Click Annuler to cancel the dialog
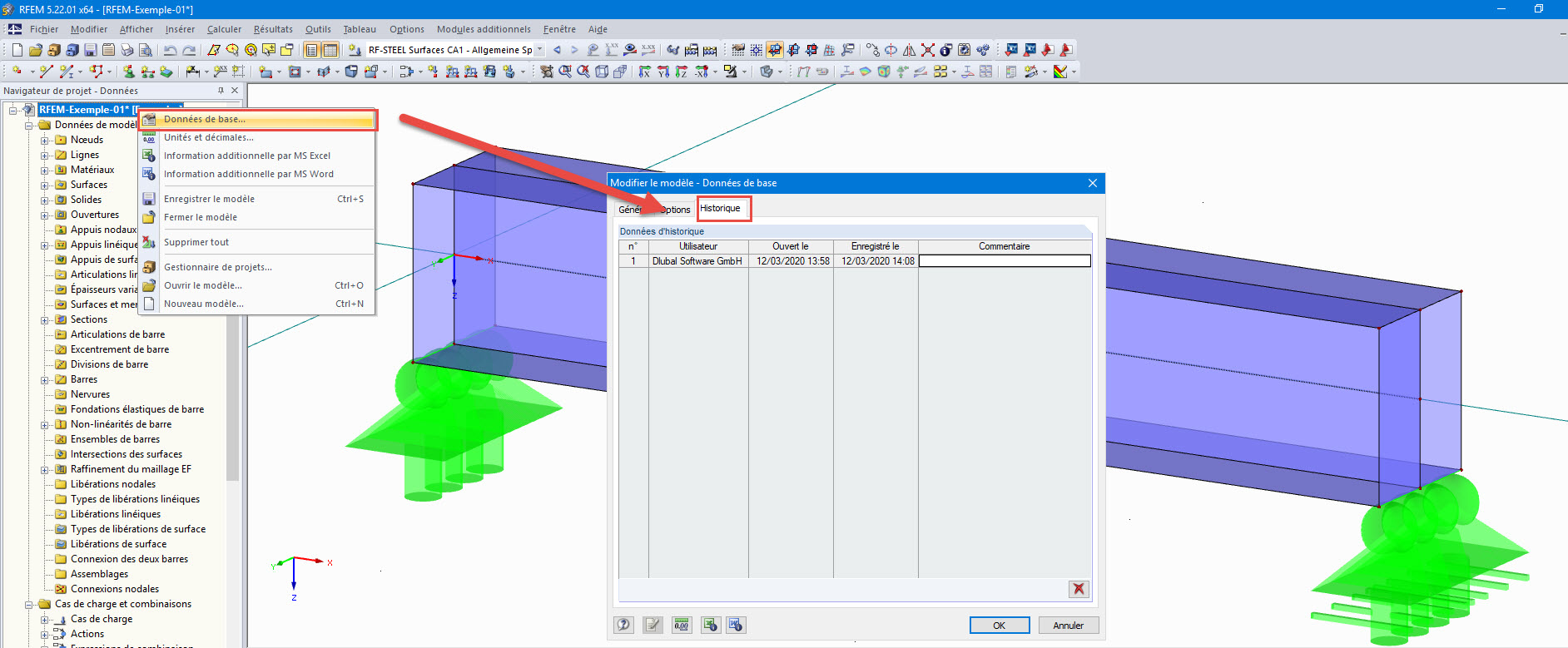The height and width of the screenshot is (648, 1568). coord(1069,626)
